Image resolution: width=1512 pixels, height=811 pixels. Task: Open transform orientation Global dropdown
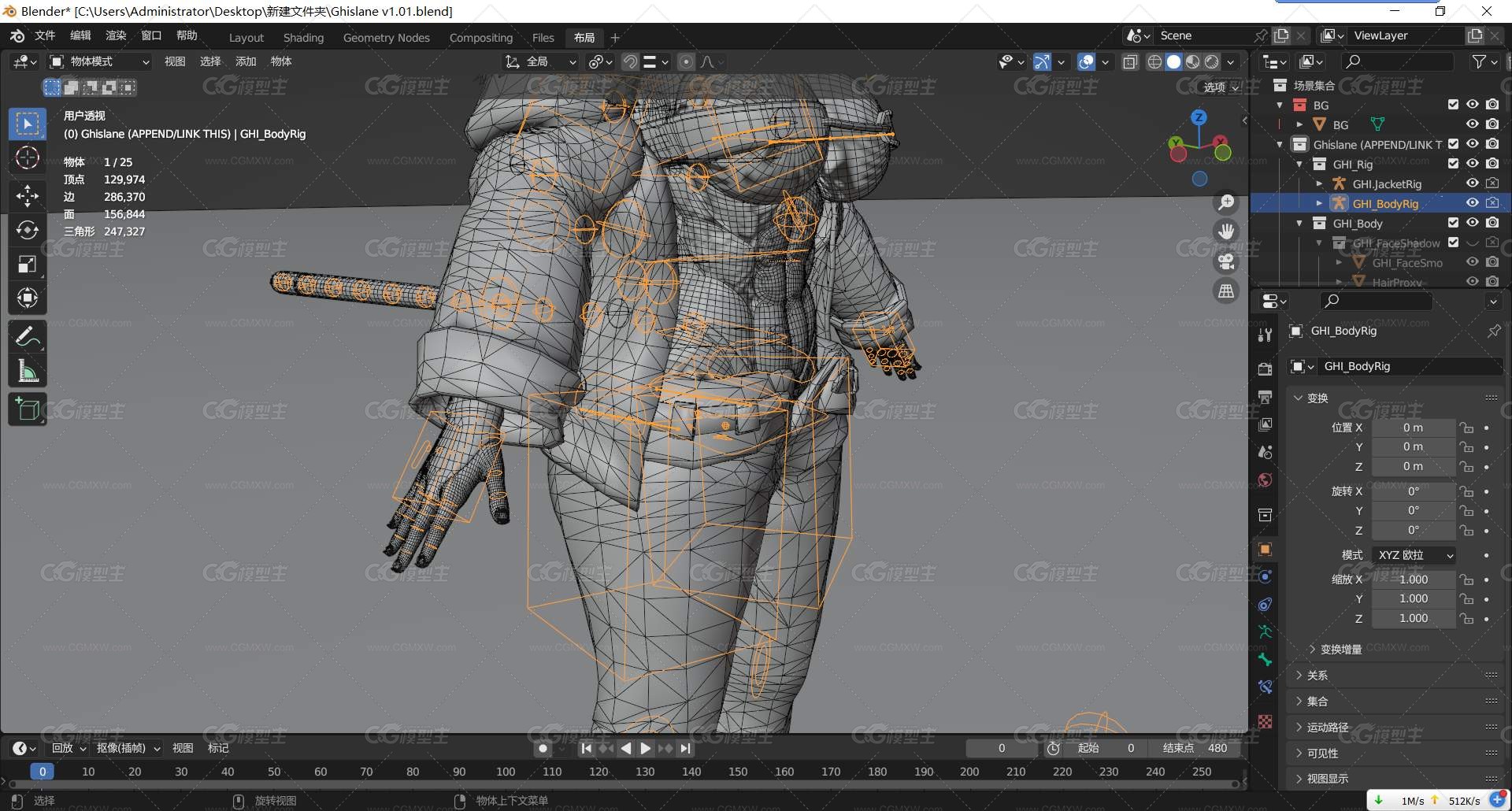(541, 61)
